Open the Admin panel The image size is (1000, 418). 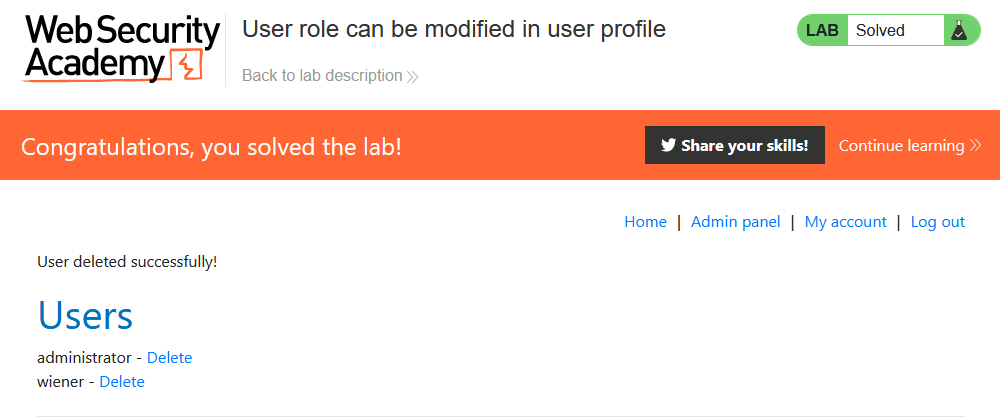735,222
